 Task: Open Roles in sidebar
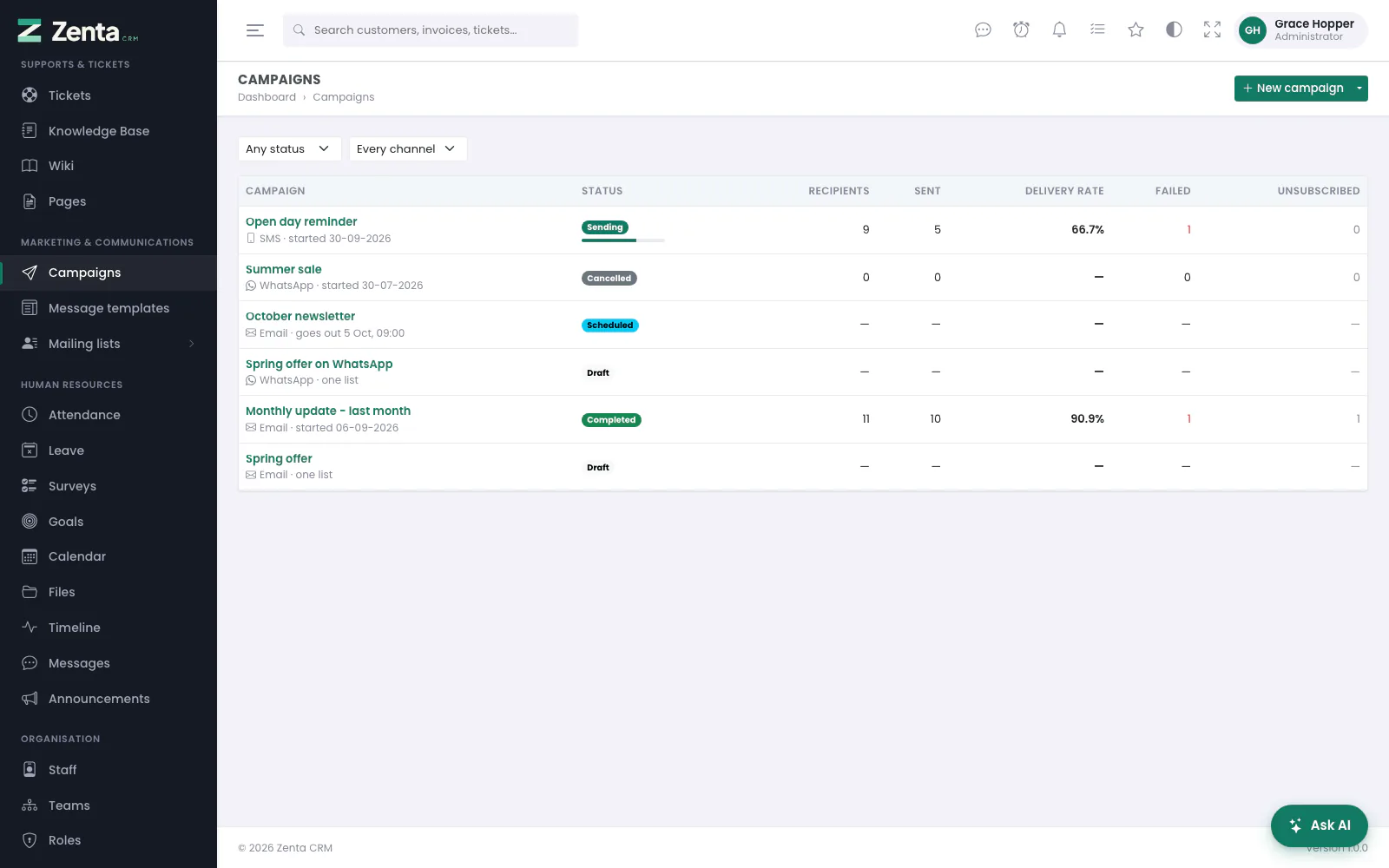point(109,840)
